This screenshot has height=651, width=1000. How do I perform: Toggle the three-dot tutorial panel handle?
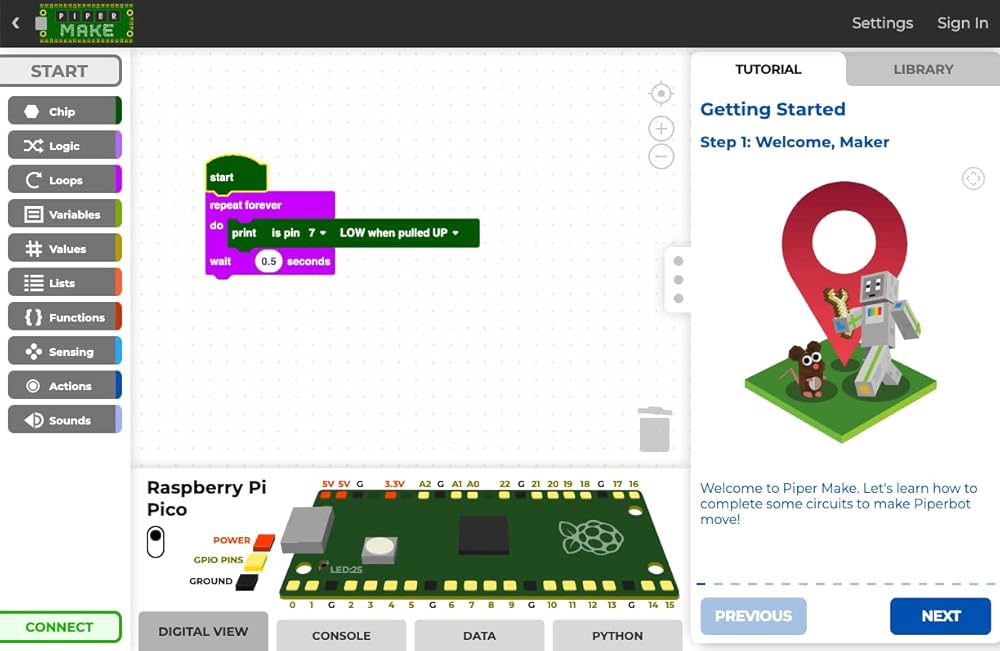(x=679, y=280)
